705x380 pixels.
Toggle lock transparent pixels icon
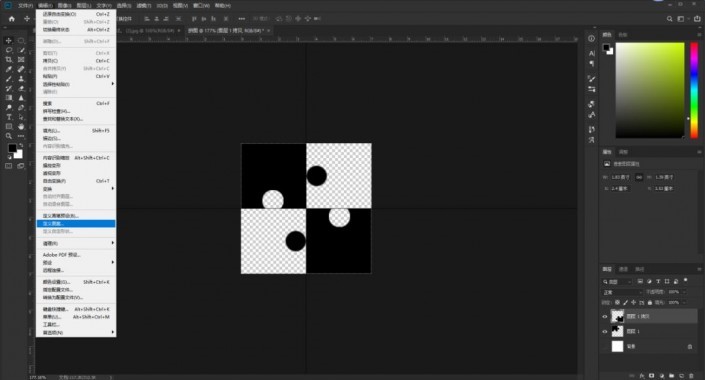[617, 303]
